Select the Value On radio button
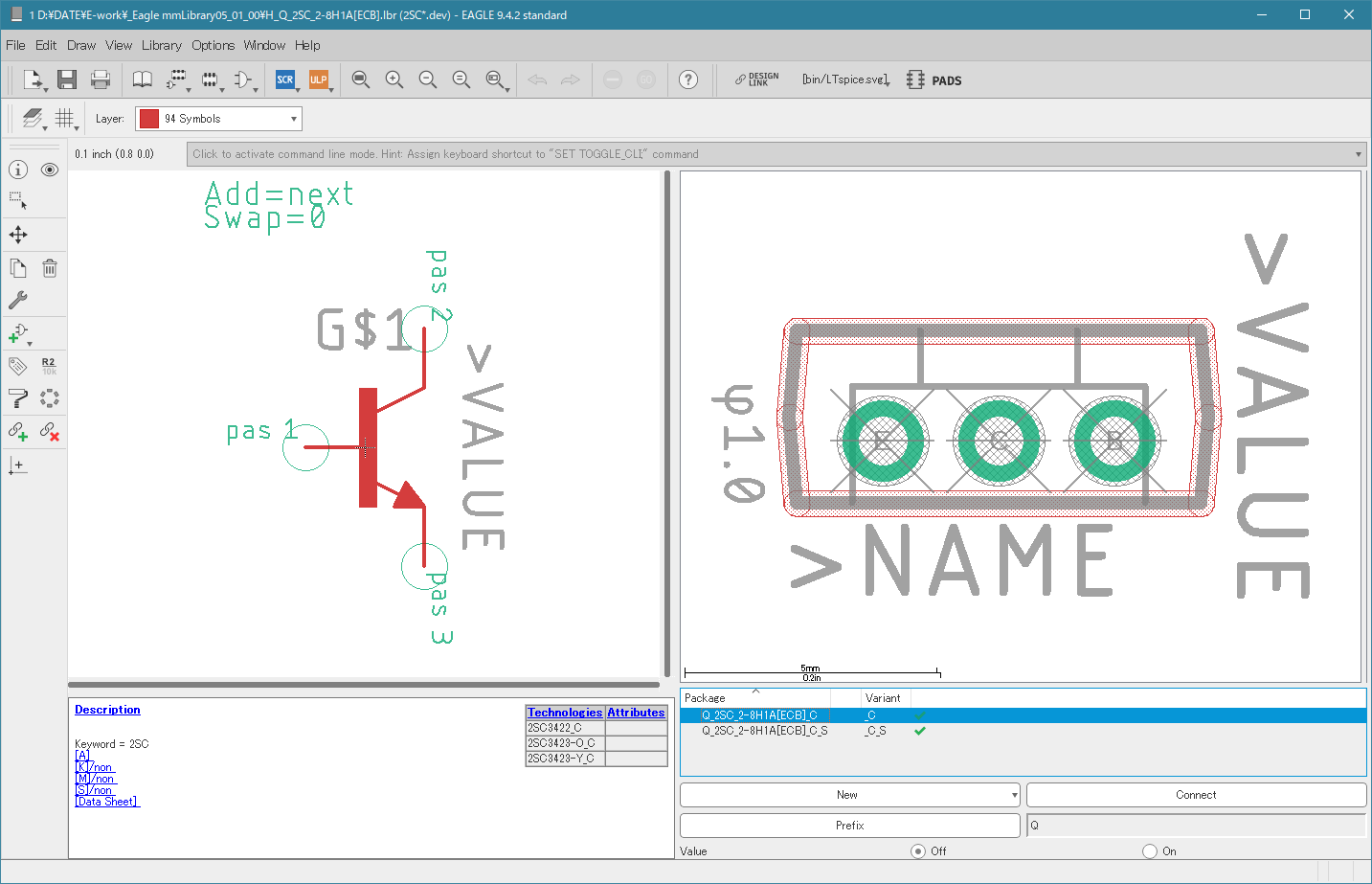This screenshot has width=1372, height=884. point(1150,851)
